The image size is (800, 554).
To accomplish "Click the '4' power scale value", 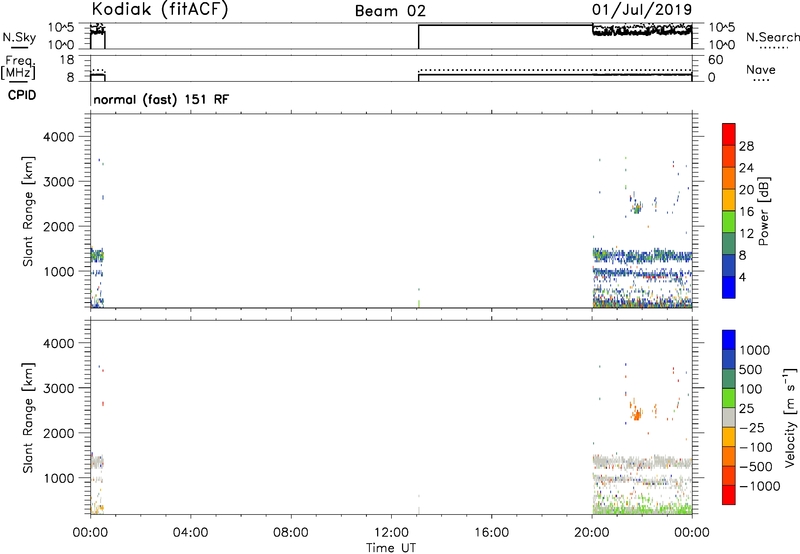I will [743, 277].
